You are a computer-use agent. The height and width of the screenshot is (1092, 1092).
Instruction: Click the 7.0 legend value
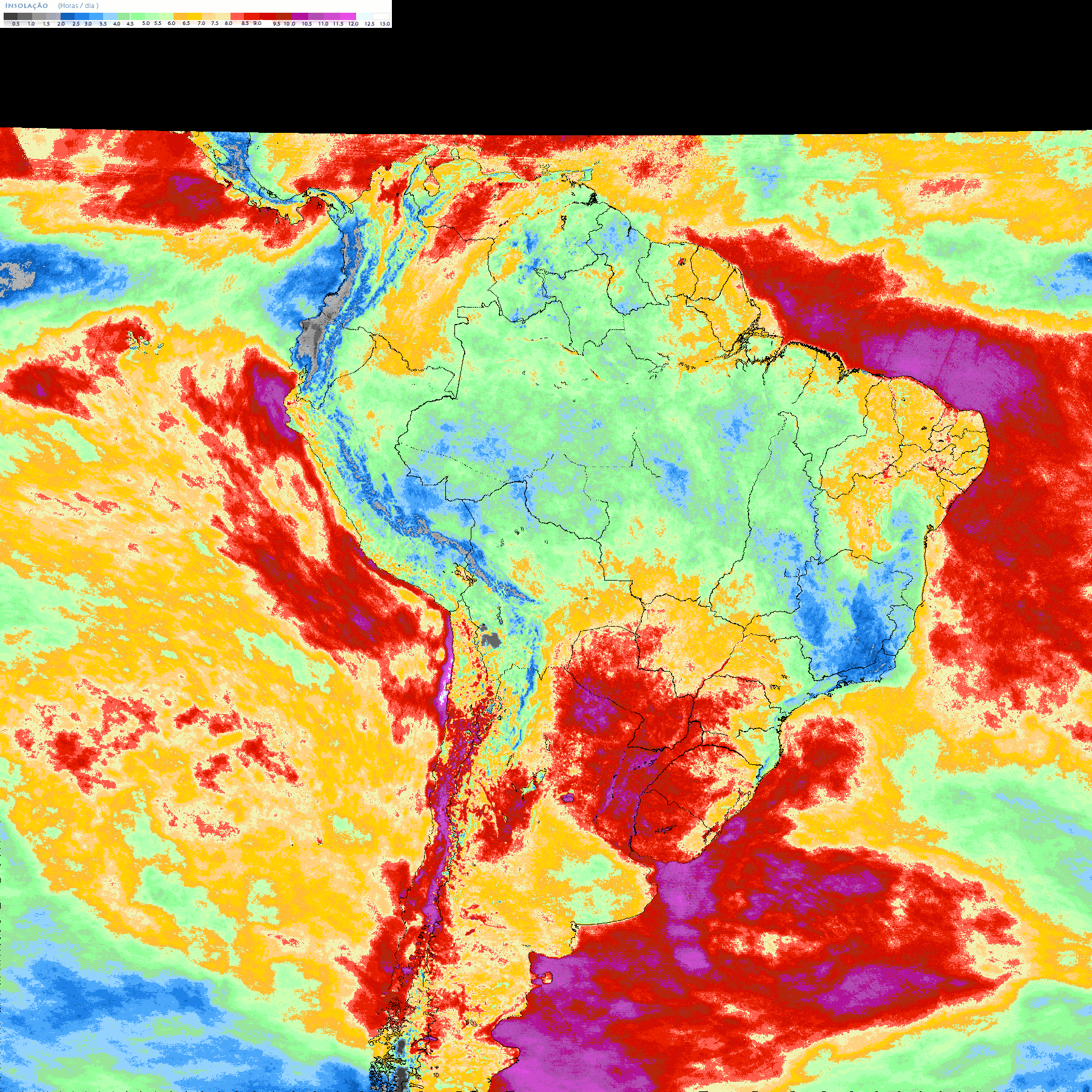coord(201,23)
